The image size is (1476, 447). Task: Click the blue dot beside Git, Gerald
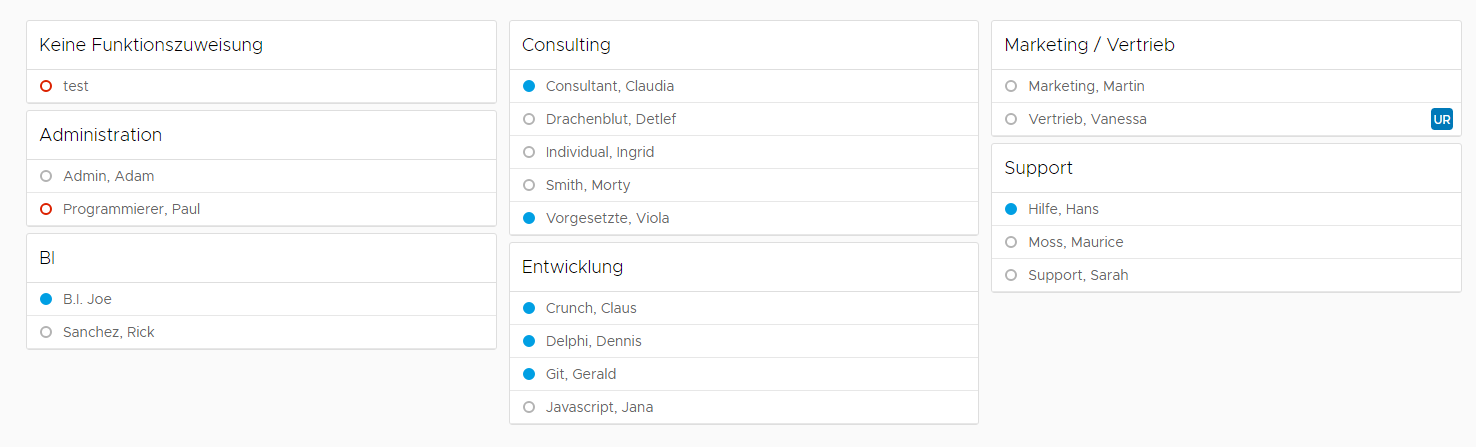click(529, 375)
